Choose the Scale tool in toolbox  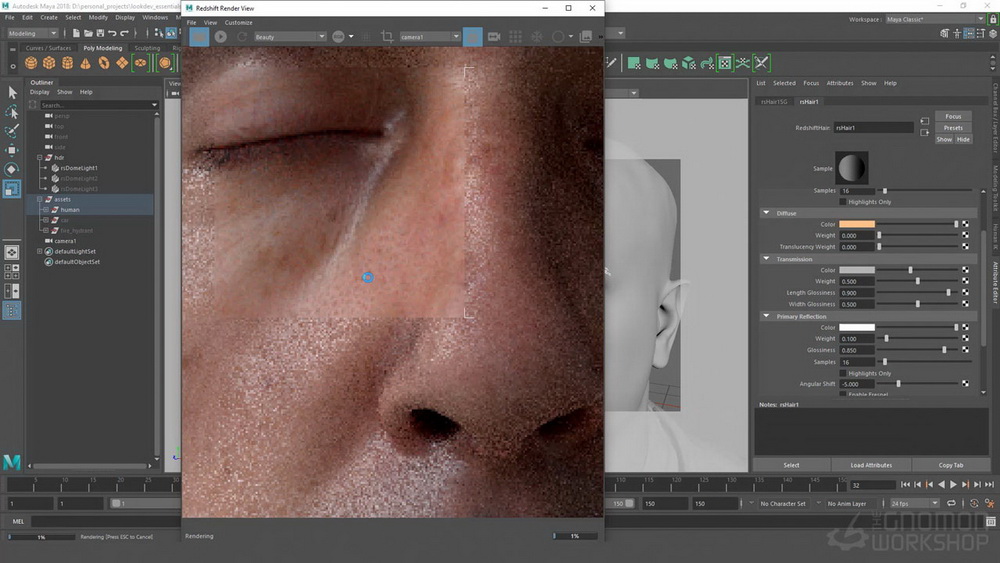12,189
